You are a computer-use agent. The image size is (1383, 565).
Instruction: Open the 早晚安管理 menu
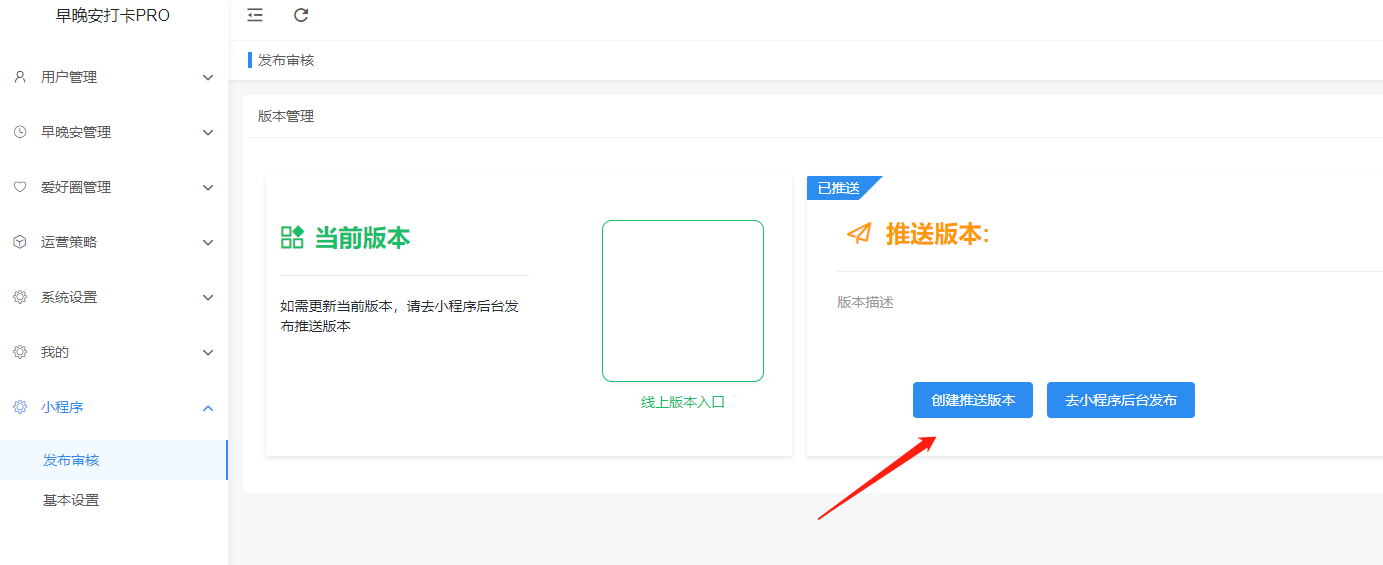coord(114,132)
